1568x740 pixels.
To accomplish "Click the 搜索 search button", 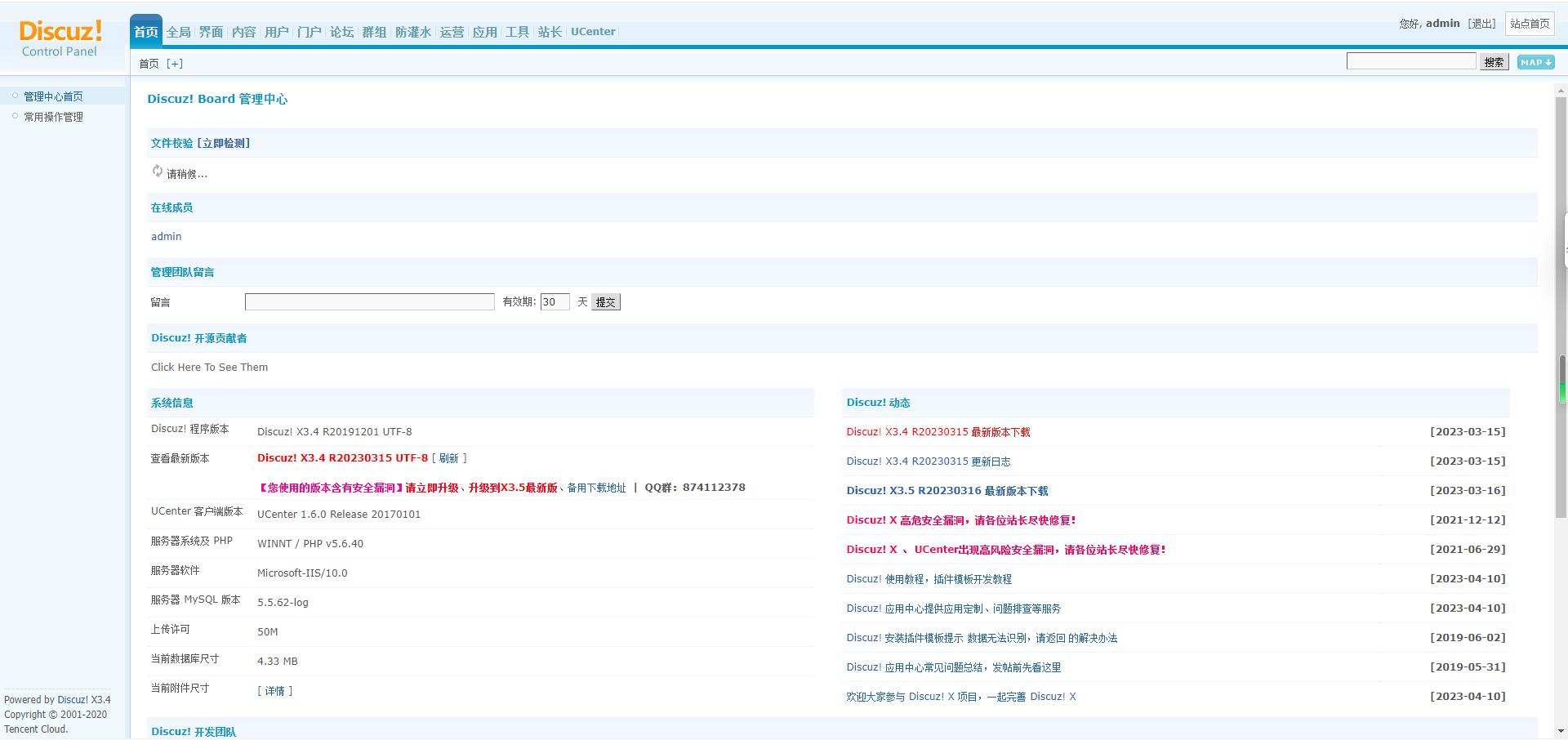I will [1494, 62].
